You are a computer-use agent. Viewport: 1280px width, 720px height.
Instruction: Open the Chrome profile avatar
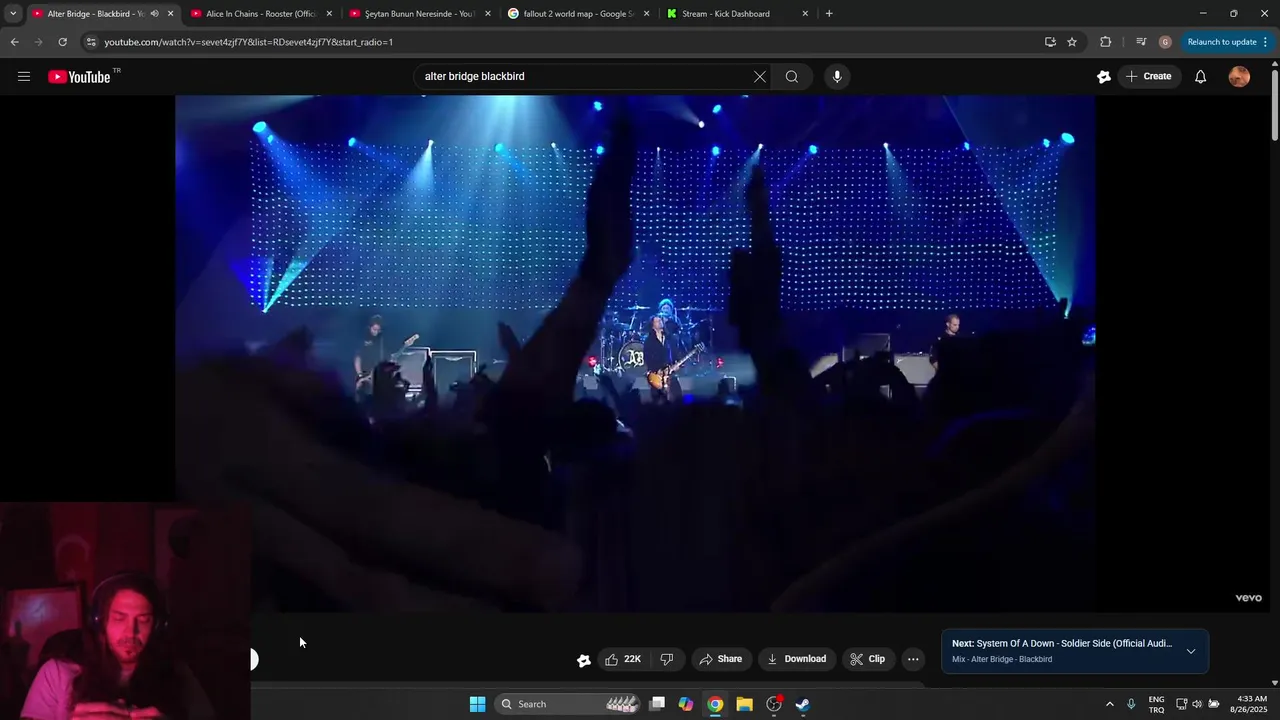point(1165,42)
